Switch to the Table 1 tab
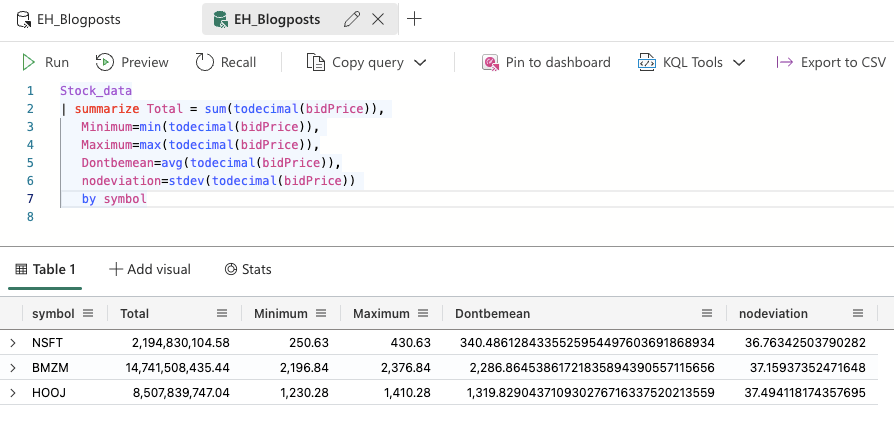The height and width of the screenshot is (421, 894). 46,269
